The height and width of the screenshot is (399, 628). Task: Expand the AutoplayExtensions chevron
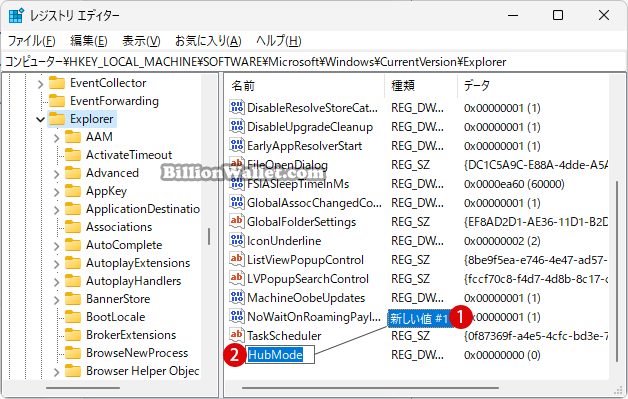(x=56, y=264)
